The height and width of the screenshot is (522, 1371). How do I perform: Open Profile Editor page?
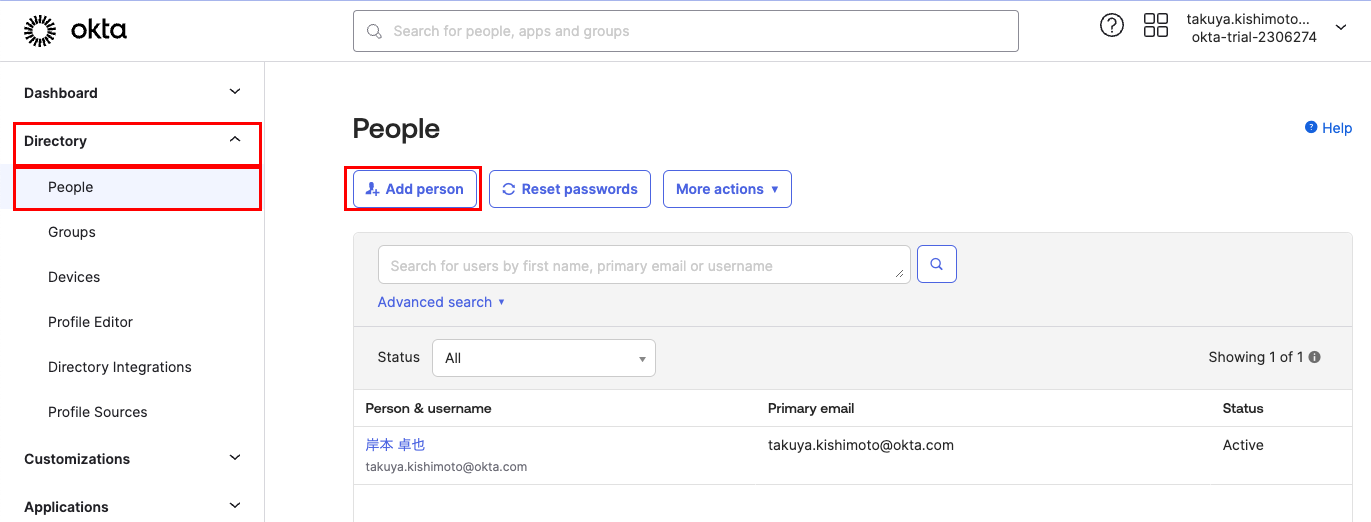pos(90,322)
